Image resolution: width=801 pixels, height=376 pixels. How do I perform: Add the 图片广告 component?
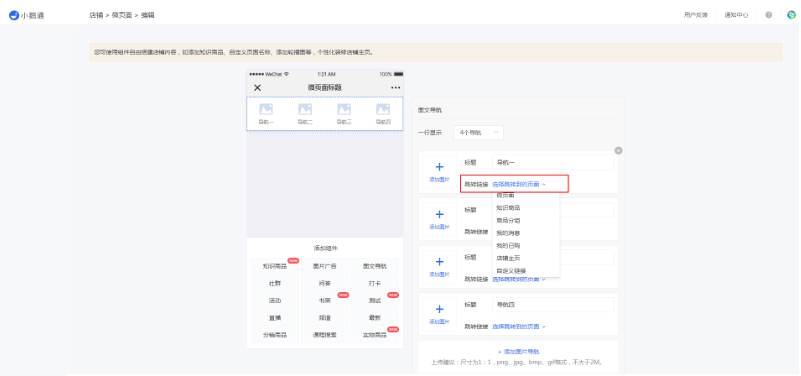click(324, 266)
